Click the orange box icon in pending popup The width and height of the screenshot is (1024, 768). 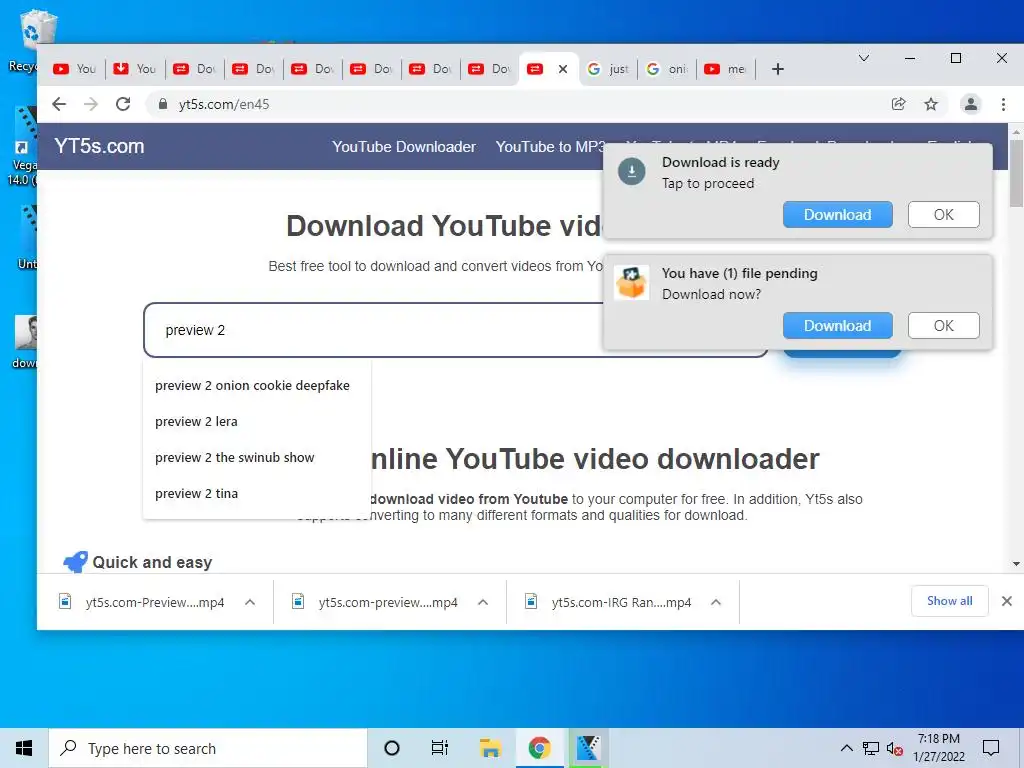[632, 283]
